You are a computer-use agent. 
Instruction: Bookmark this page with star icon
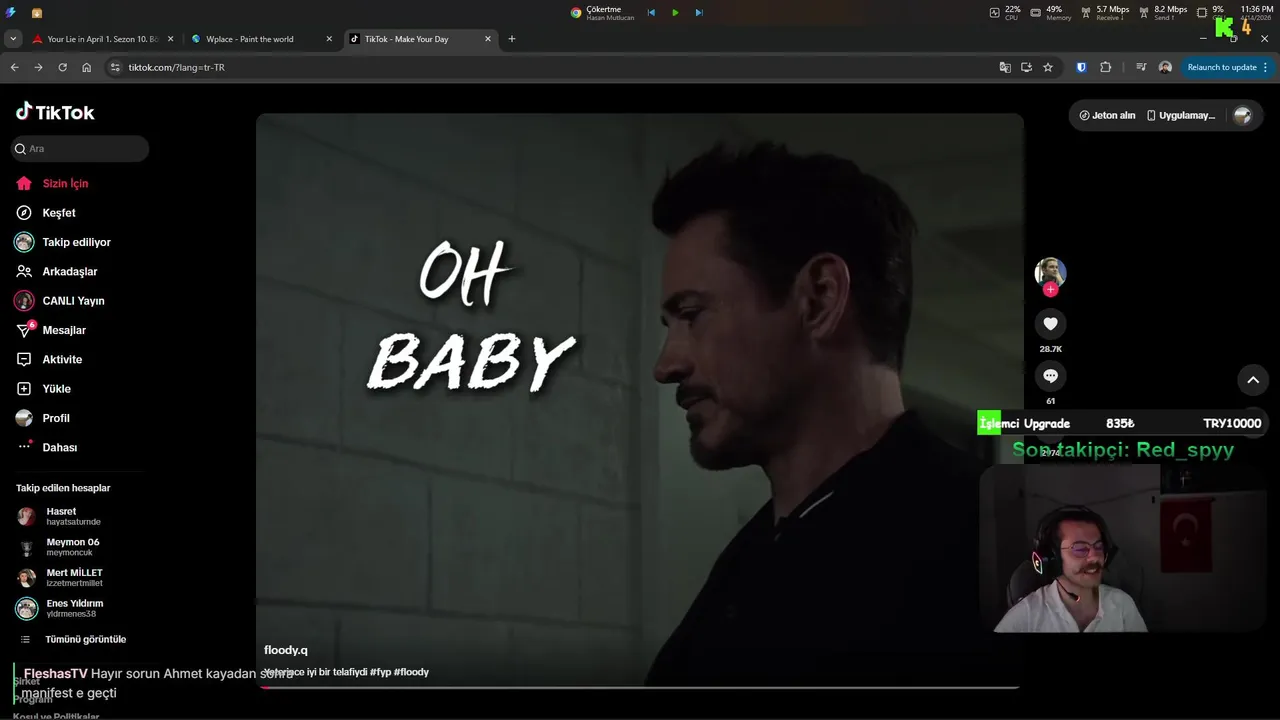tap(1048, 67)
